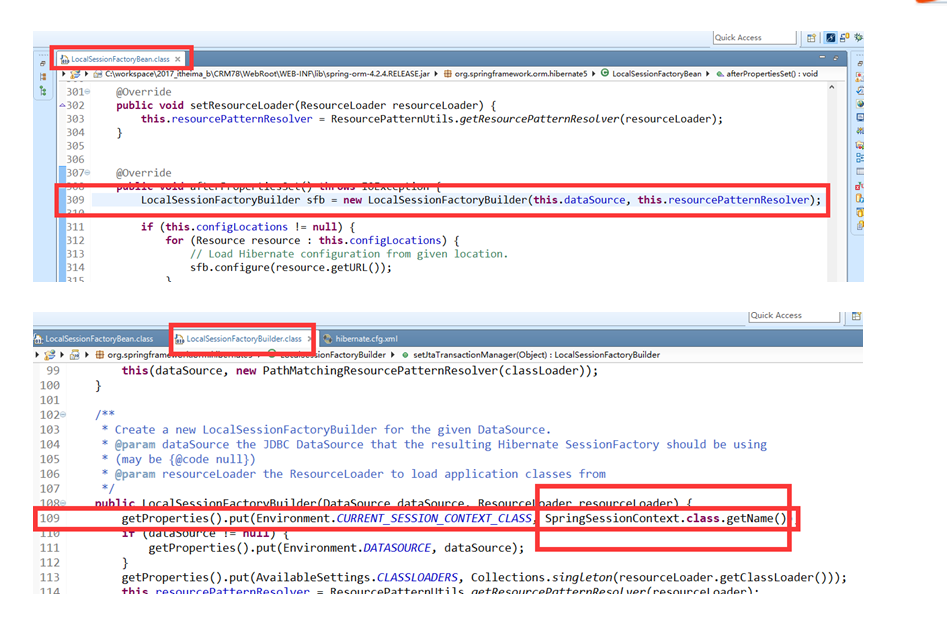Image resolution: width=947 pixels, height=619 pixels.
Task: Click line 104 @param dataSource comment
Action: click(434, 445)
